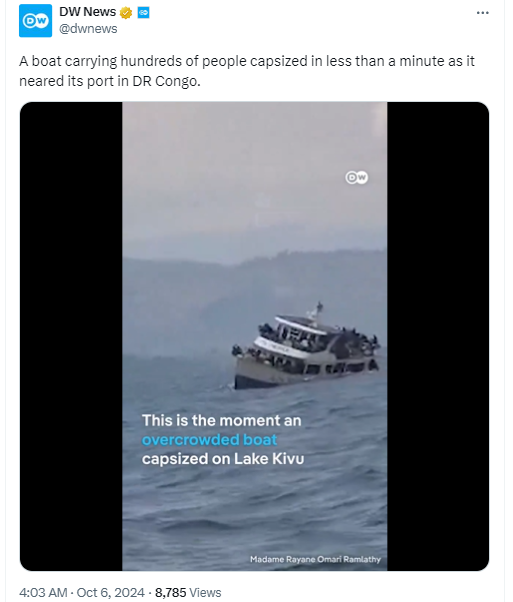Click the DW watermark logo in the video
The image size is (513, 602).
pyautogui.click(x=357, y=177)
